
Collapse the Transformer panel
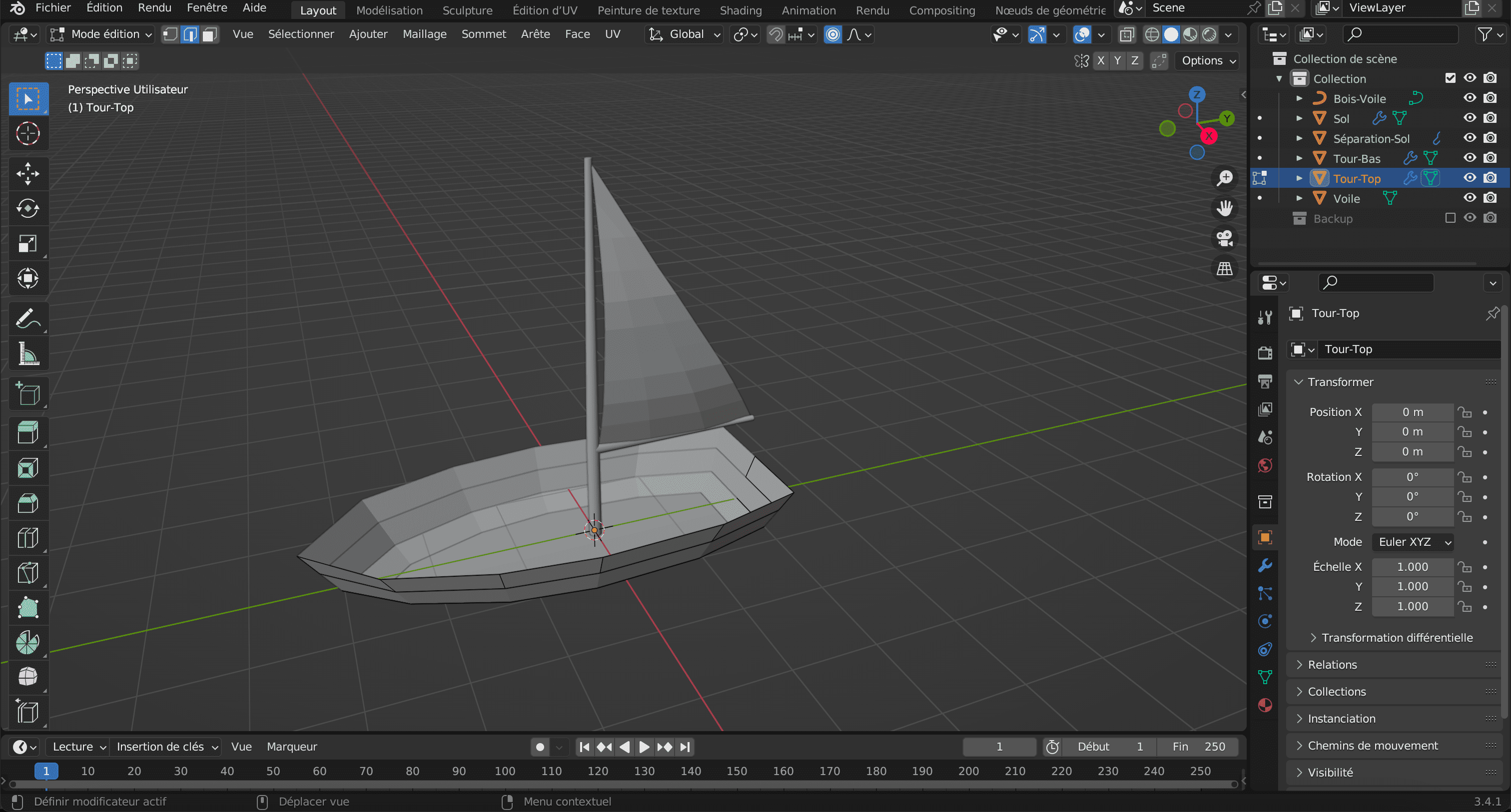pyautogui.click(x=1340, y=382)
